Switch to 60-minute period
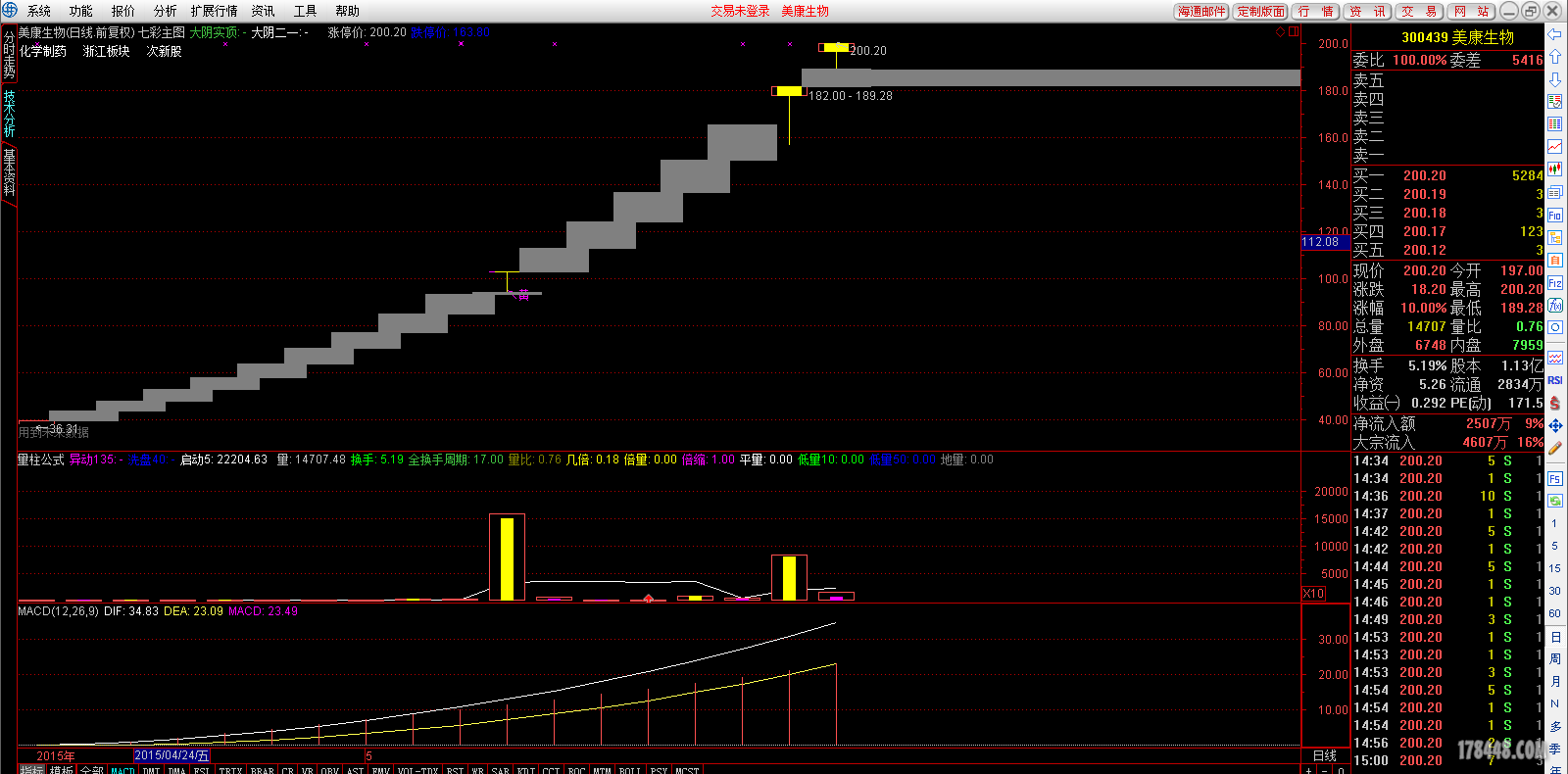 coord(1555,613)
